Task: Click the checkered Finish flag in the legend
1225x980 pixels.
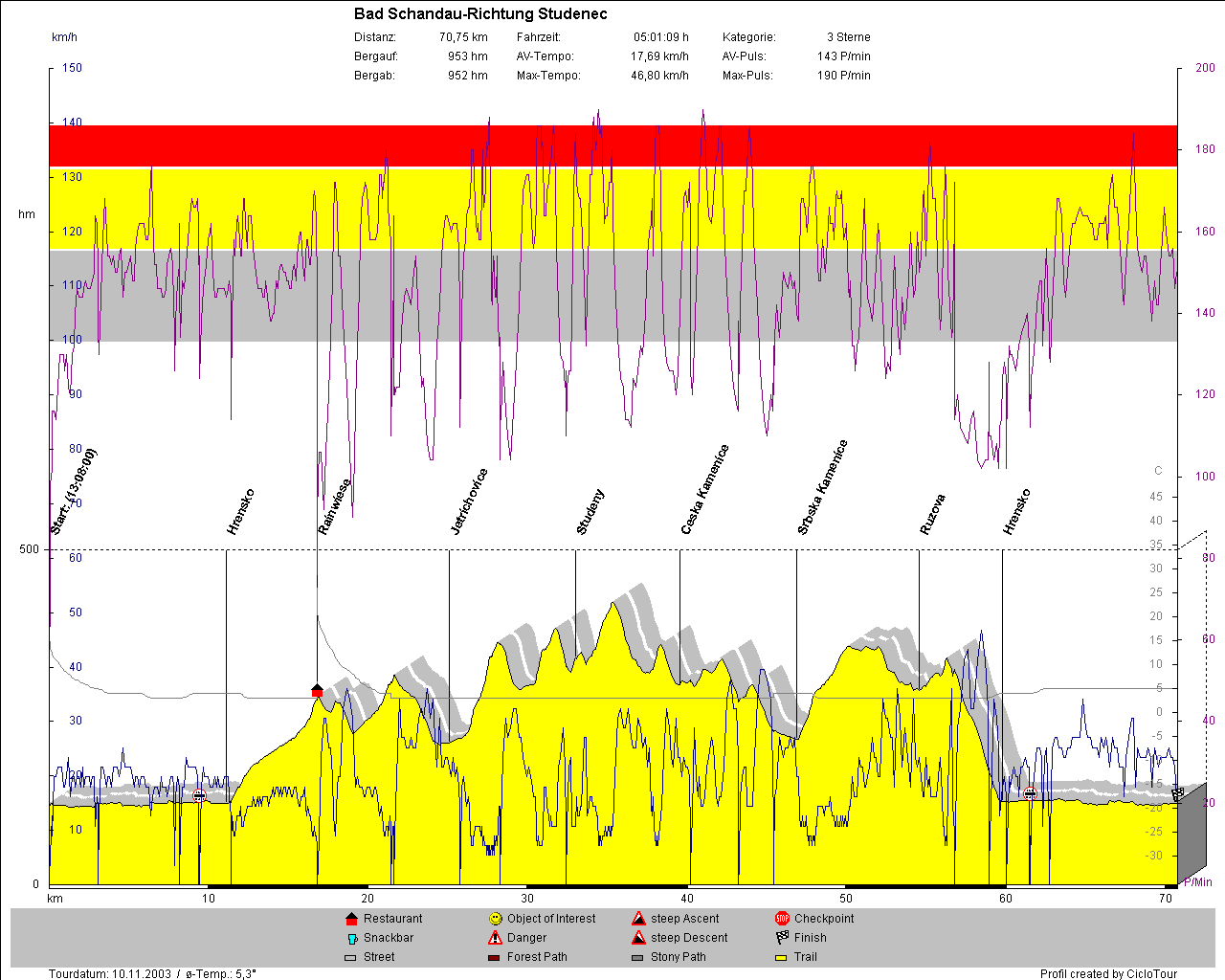Action: point(782,938)
